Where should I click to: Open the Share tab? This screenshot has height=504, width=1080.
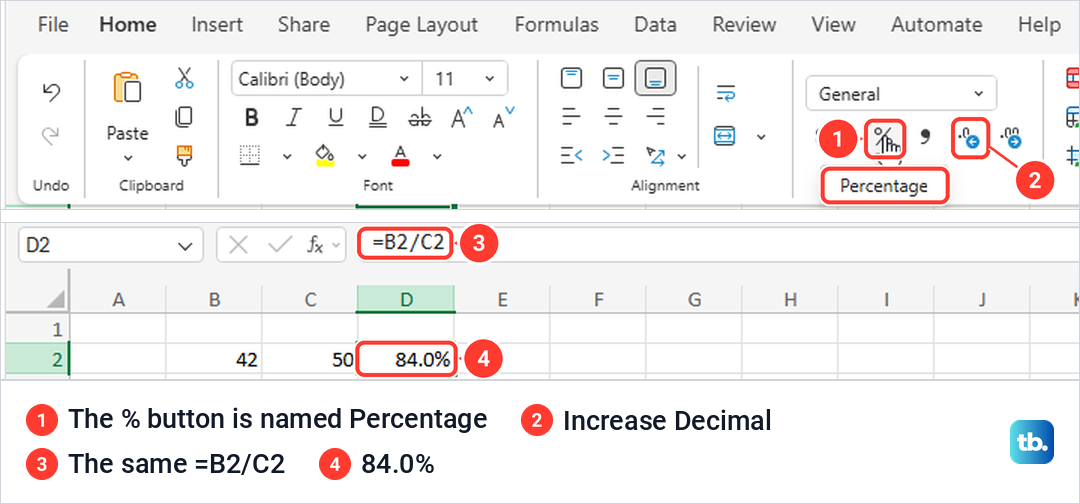coord(304,25)
